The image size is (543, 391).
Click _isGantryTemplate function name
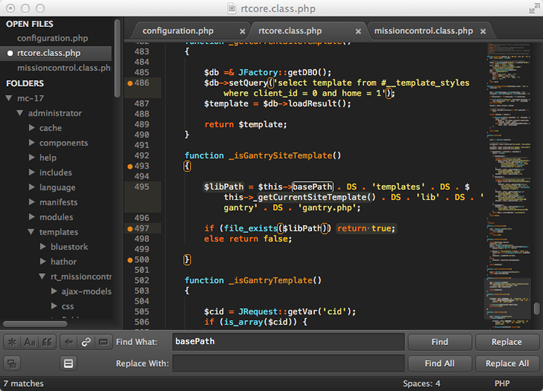point(270,281)
